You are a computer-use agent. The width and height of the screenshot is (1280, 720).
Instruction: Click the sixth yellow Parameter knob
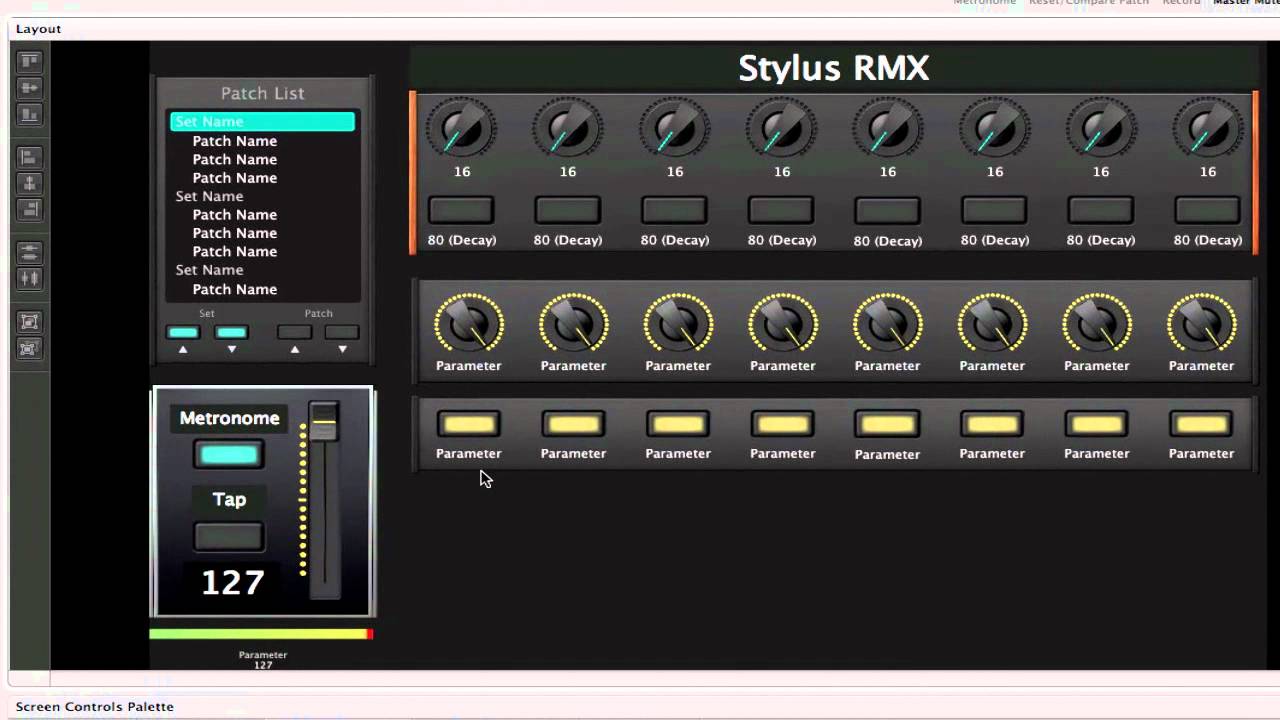[x=992, y=324]
